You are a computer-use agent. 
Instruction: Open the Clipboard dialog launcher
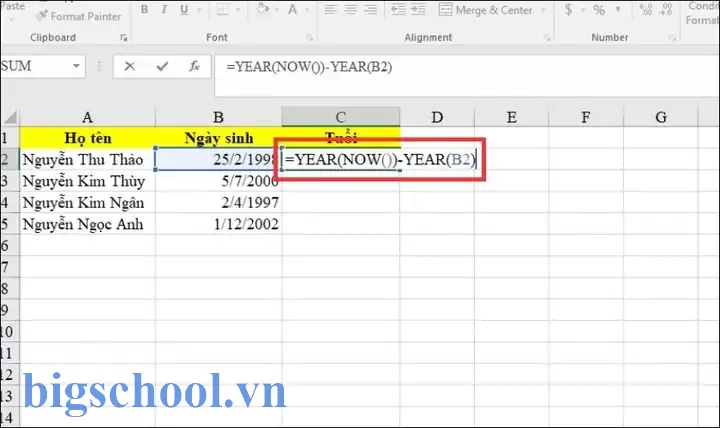pyautogui.click(x=124, y=38)
